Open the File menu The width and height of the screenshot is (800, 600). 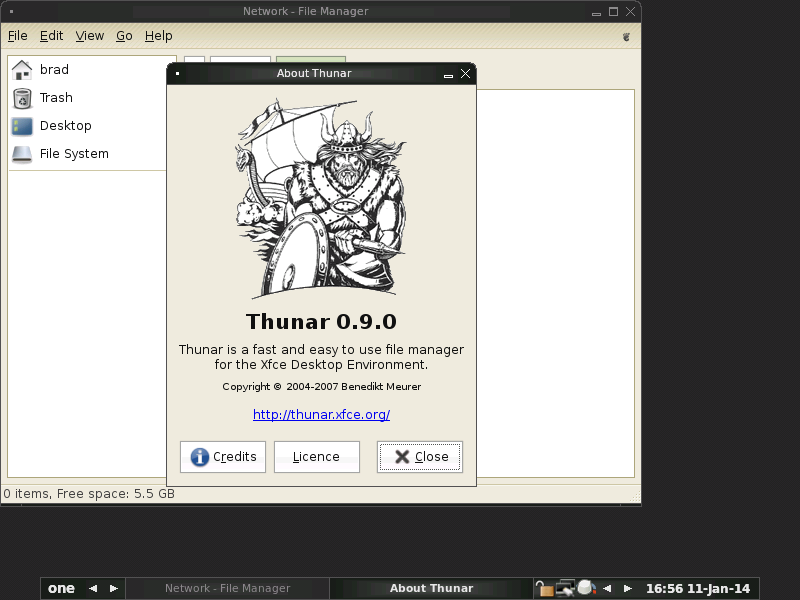point(17,36)
